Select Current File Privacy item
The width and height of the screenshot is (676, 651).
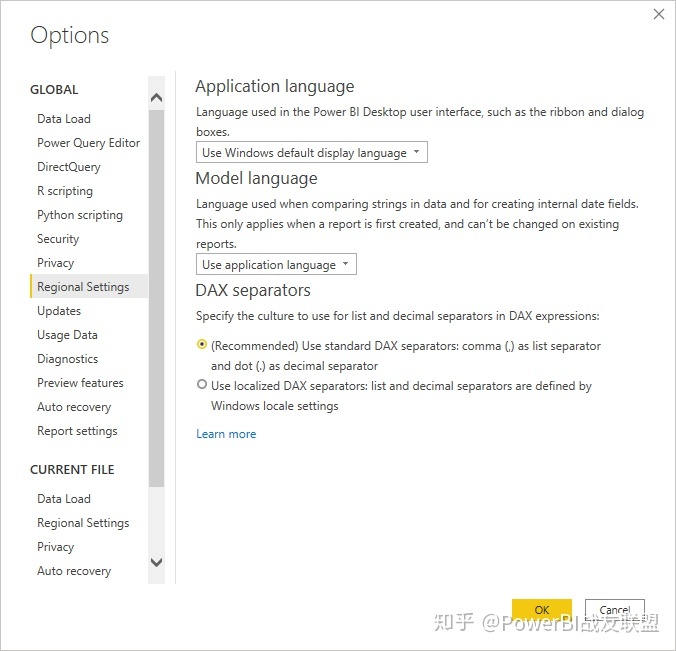tap(56, 547)
